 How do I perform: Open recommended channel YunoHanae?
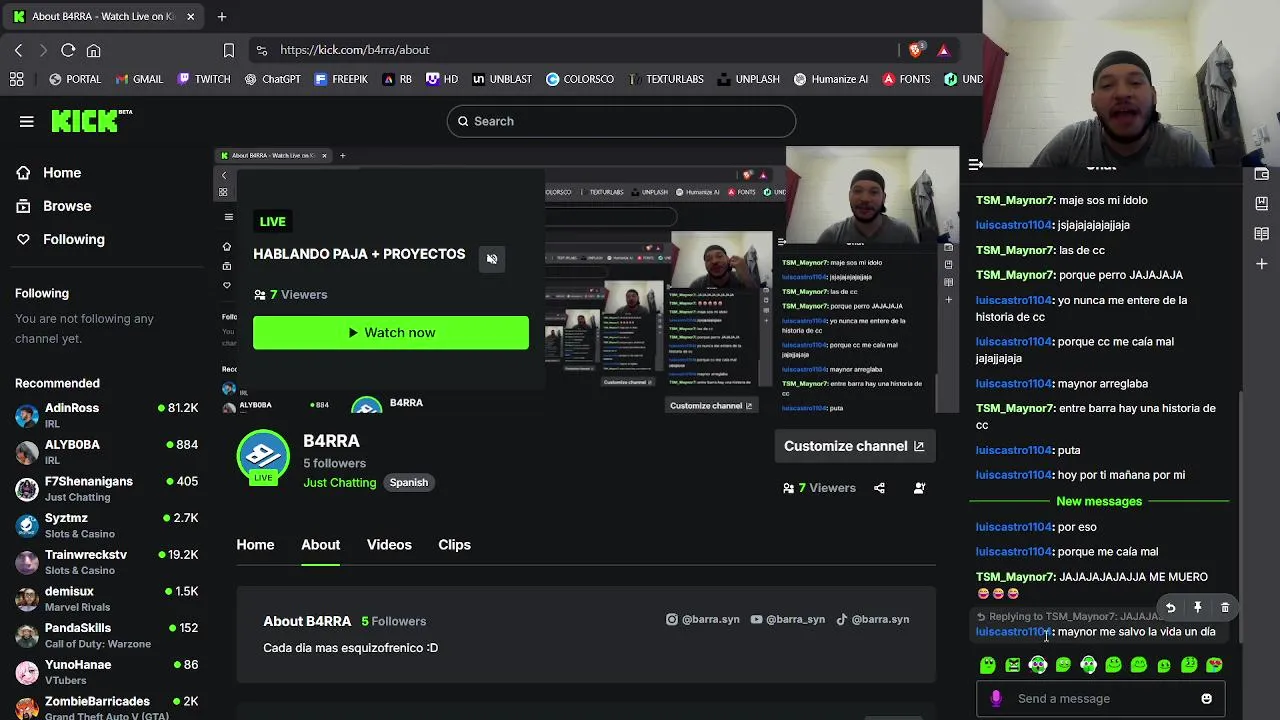pos(107,672)
